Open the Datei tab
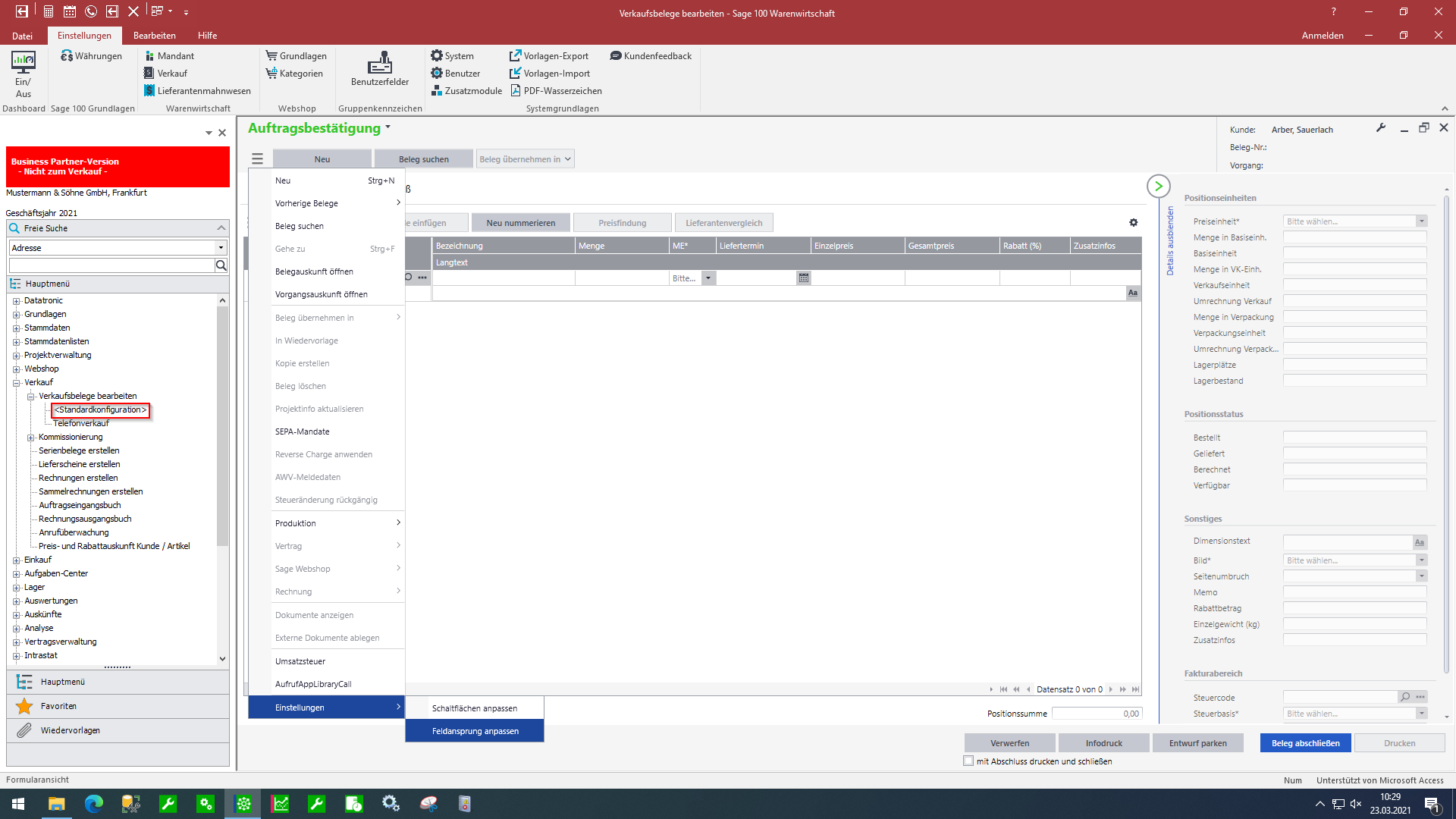The height and width of the screenshot is (819, 1456). [22, 36]
